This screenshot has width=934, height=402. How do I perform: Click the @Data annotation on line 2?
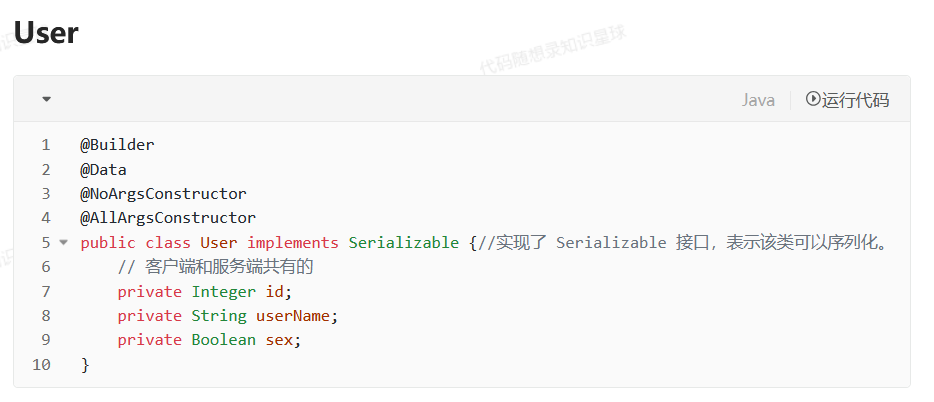[x=104, y=170]
